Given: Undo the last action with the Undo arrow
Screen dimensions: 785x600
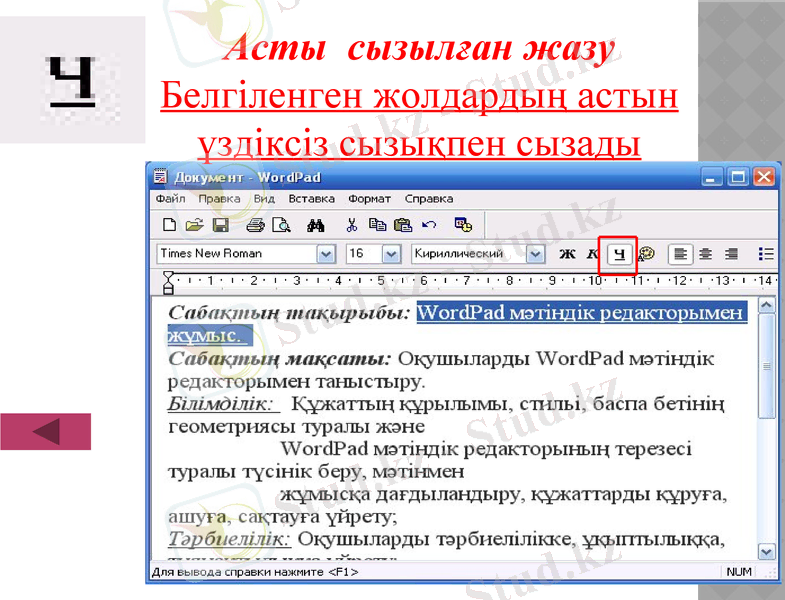Looking at the screenshot, I should 429,225.
